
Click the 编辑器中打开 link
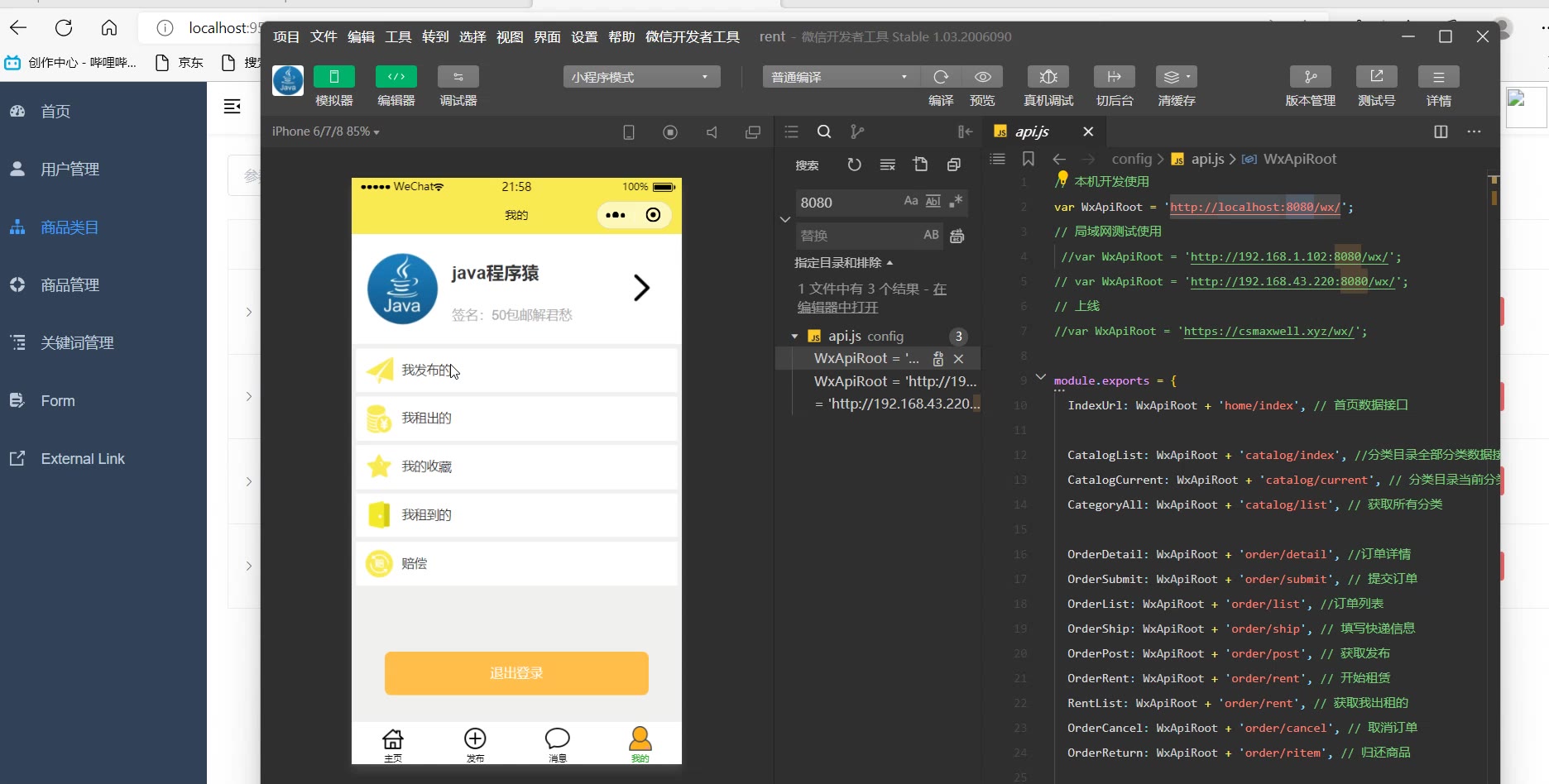[x=837, y=308]
